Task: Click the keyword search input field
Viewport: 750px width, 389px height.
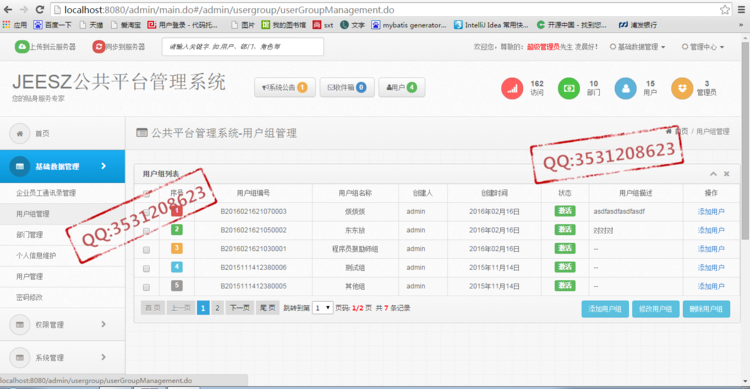Action: 243,46
